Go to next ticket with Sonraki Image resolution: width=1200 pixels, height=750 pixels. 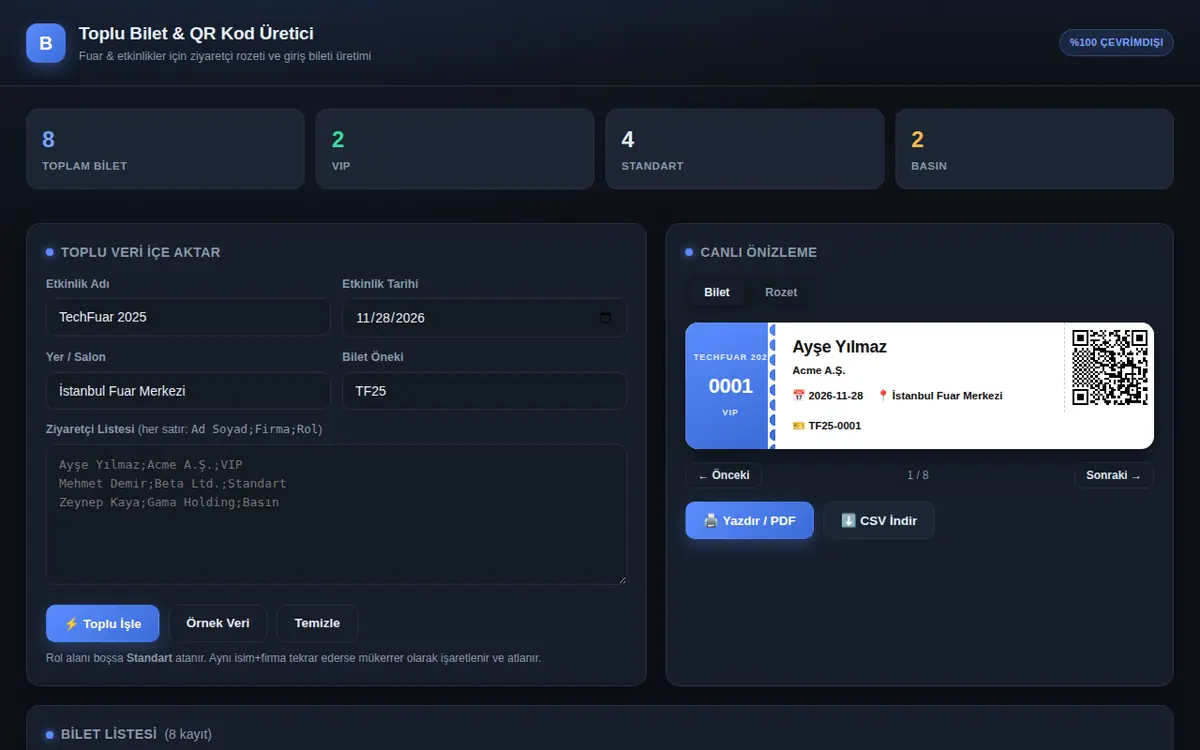(1114, 475)
